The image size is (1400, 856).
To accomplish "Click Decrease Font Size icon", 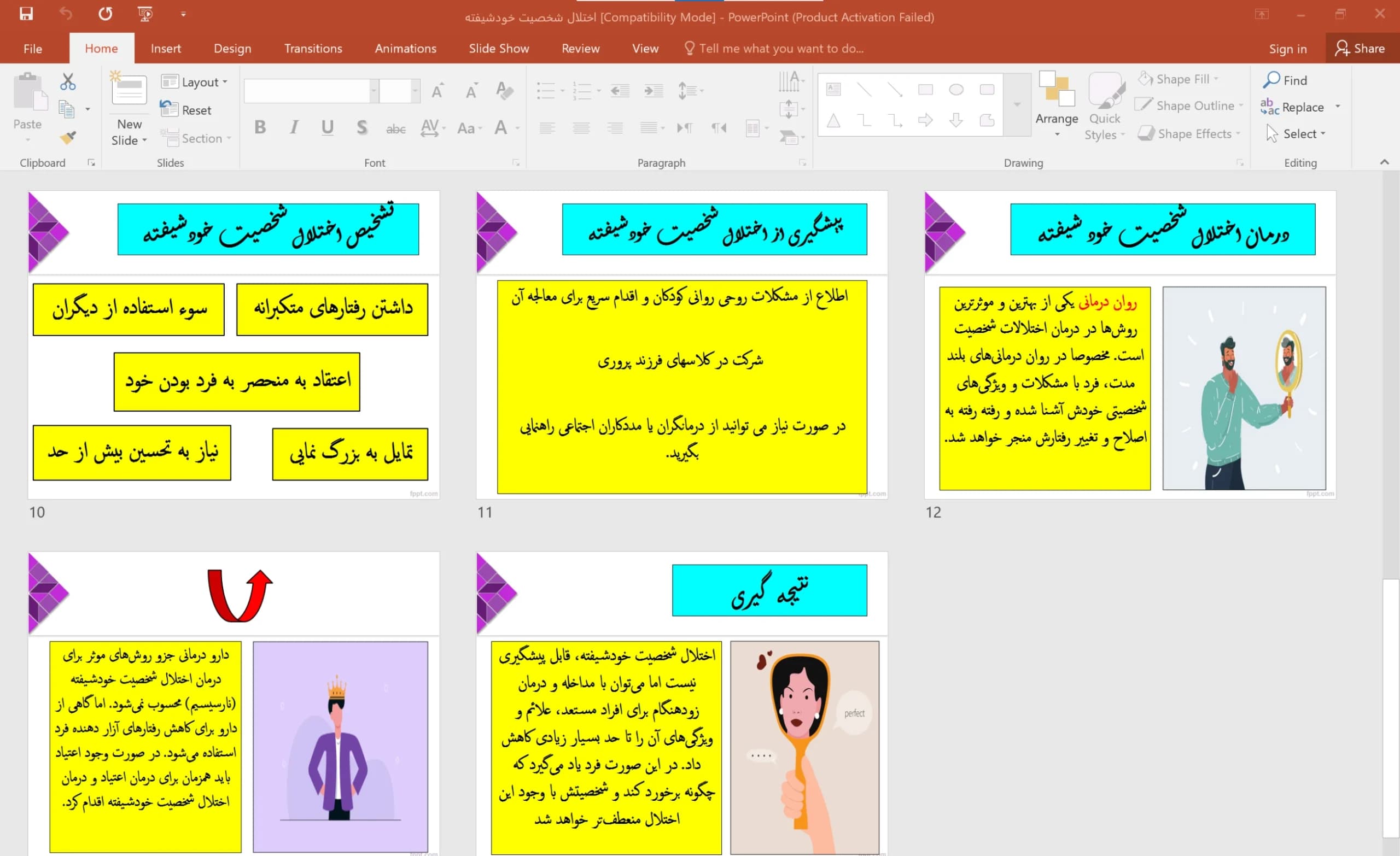I will point(471,91).
